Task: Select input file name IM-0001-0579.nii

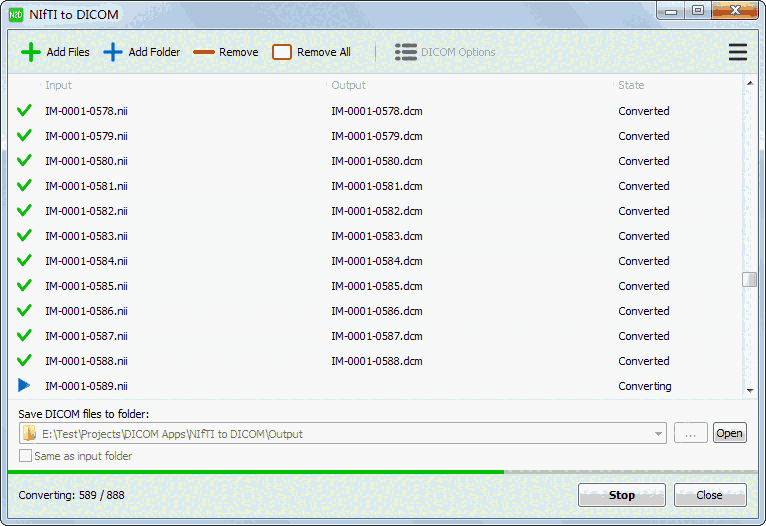Action: click(86, 136)
